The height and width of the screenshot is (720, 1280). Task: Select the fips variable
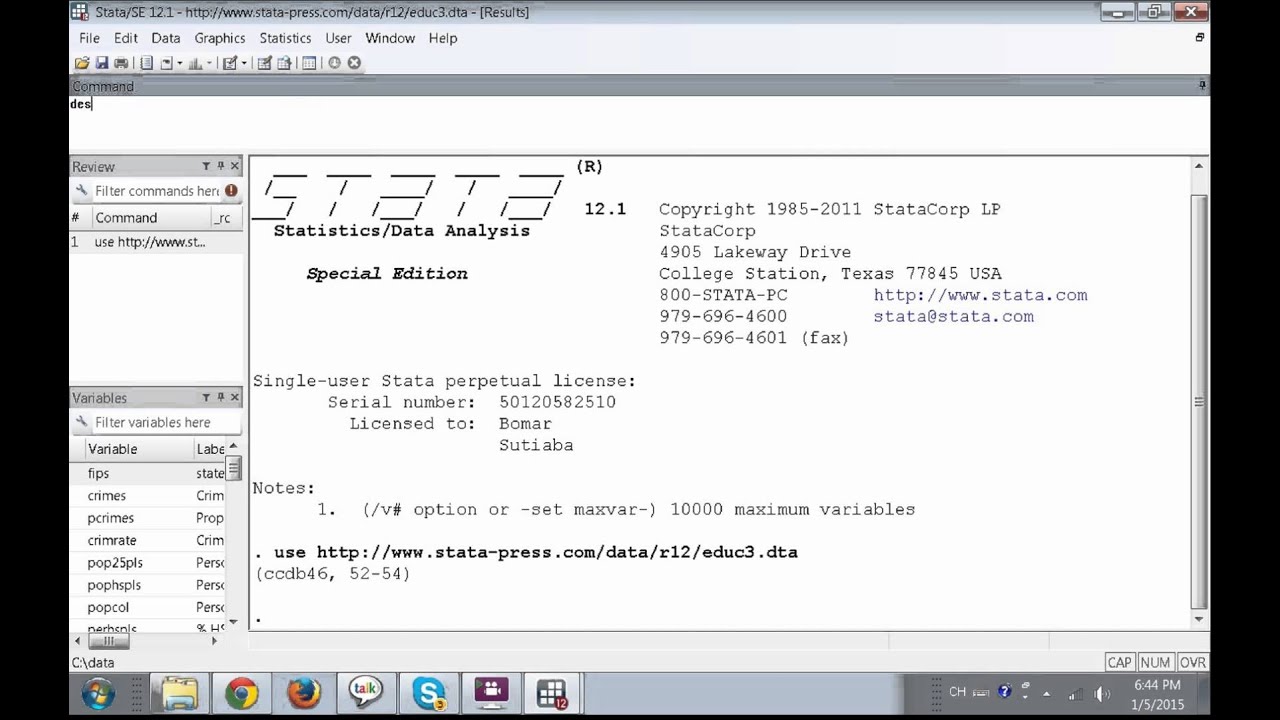pyautogui.click(x=148, y=473)
